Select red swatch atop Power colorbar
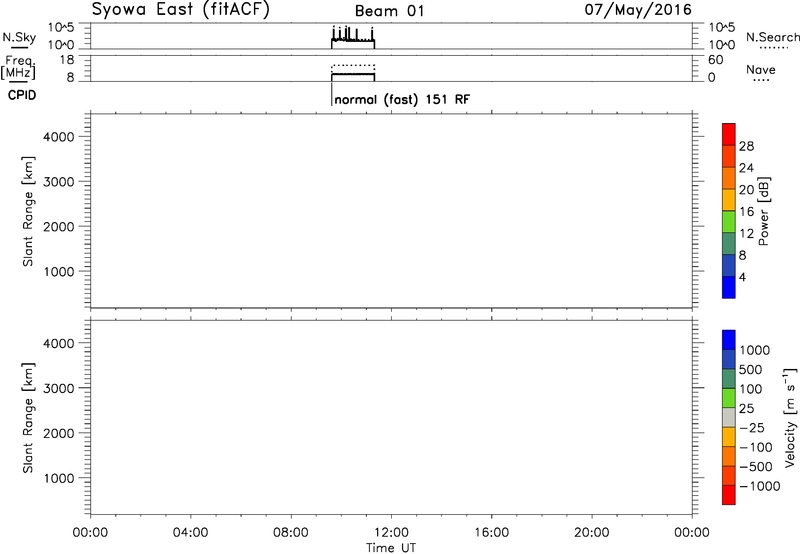The image size is (800, 554). point(729,134)
